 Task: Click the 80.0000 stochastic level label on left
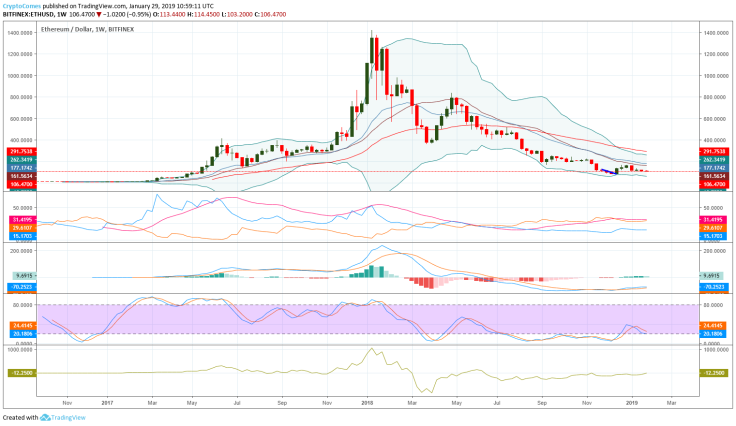[23, 305]
